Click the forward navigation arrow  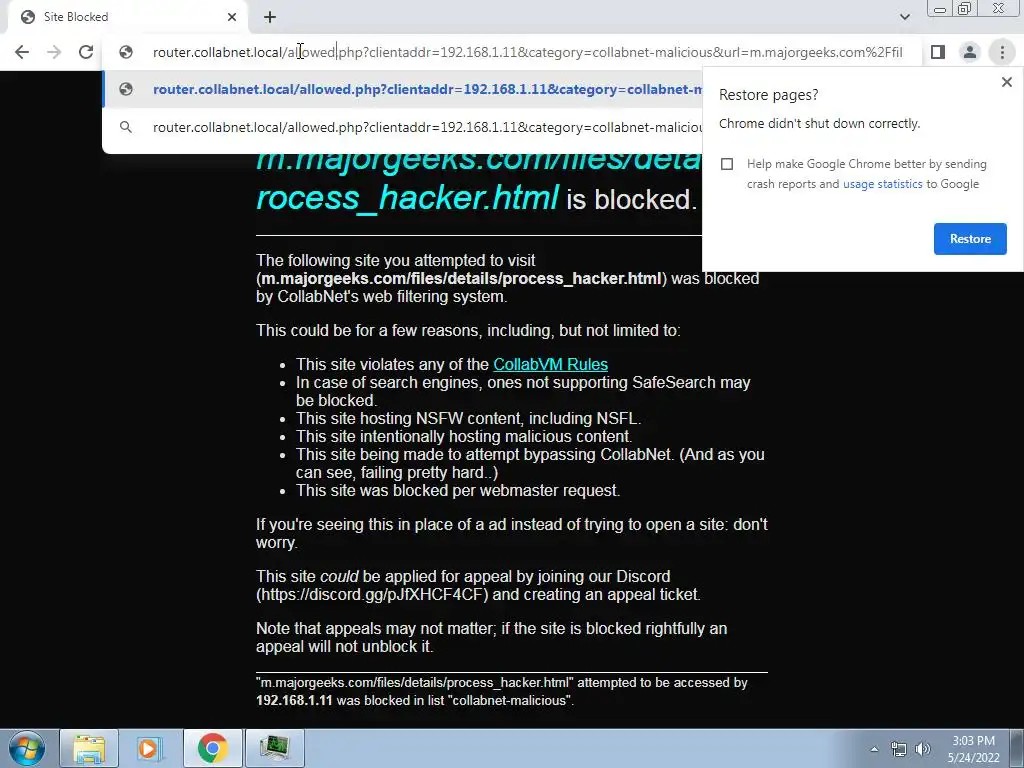[54, 52]
